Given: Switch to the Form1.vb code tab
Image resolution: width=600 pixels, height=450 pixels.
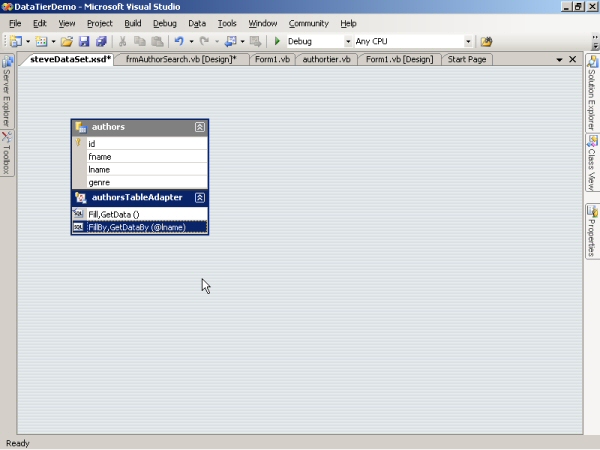Looking at the screenshot, I should (x=272, y=59).
